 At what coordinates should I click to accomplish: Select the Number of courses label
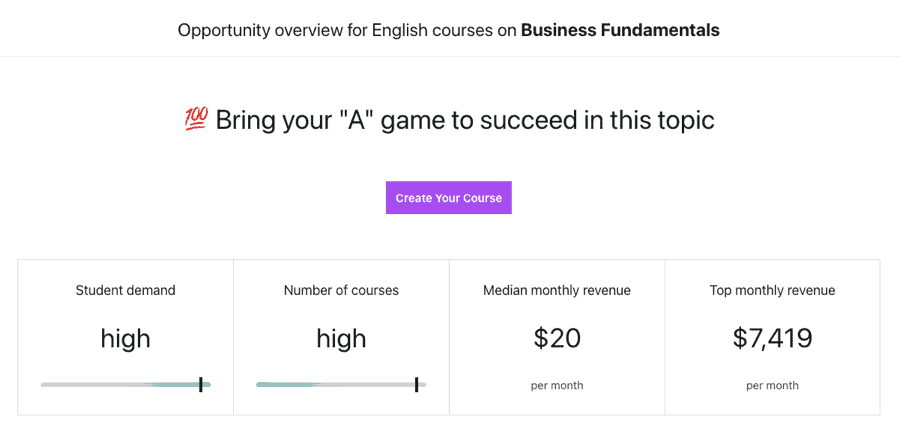(x=341, y=290)
